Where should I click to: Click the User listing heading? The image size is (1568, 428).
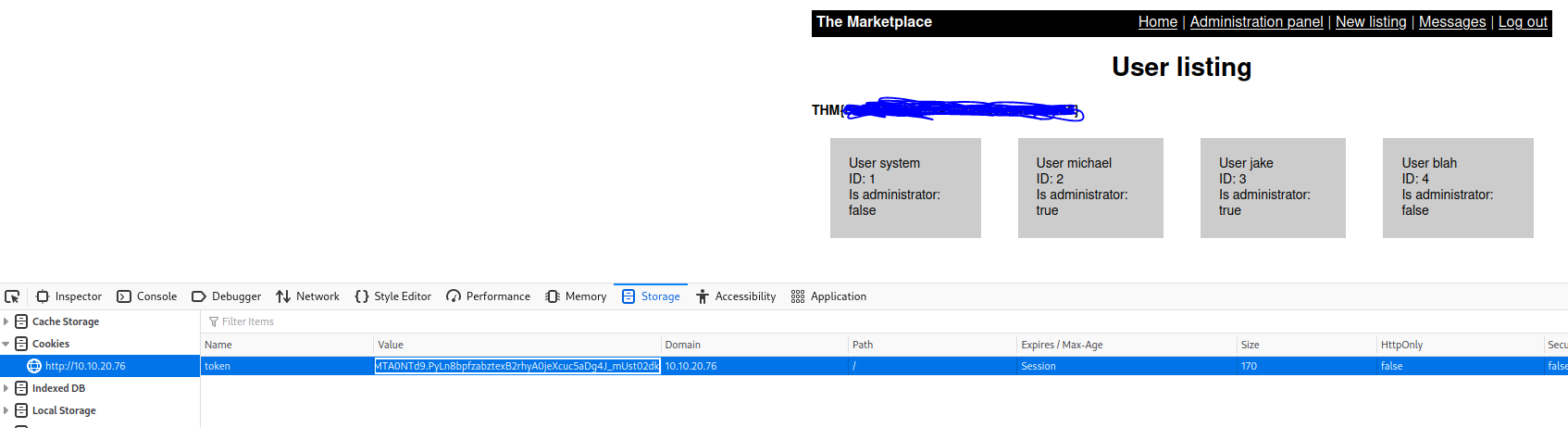coord(1182,67)
